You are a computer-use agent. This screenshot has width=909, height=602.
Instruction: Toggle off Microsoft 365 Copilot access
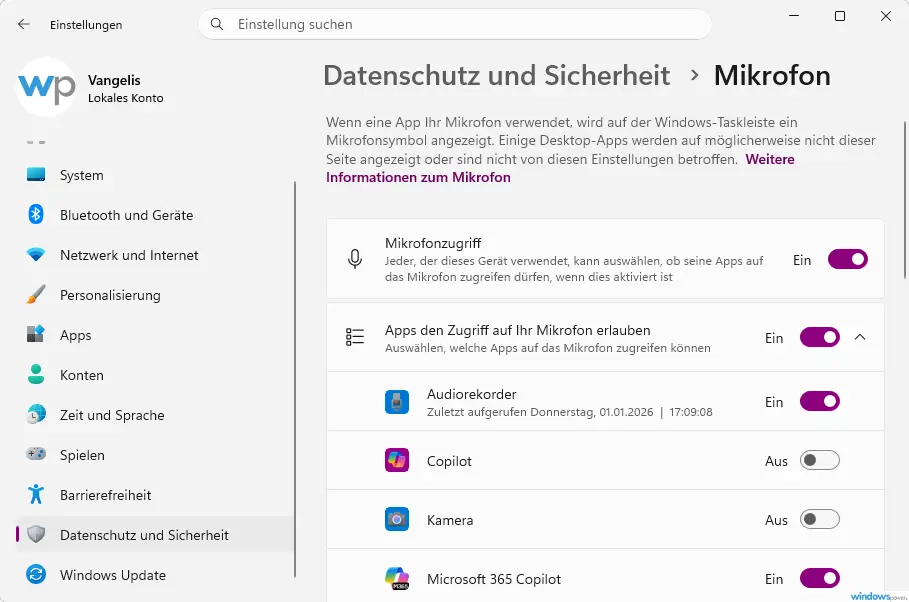point(820,578)
